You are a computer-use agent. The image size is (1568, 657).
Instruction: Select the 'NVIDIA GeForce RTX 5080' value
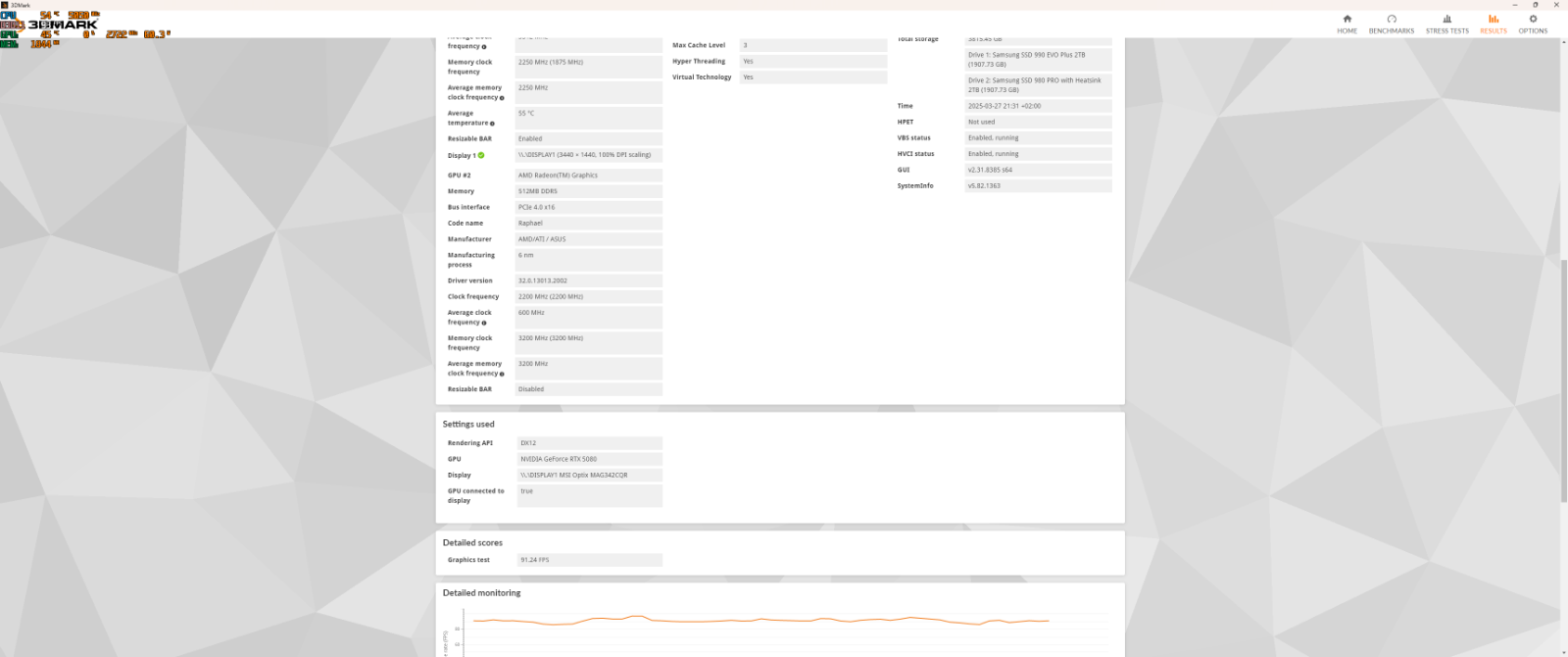coord(589,459)
